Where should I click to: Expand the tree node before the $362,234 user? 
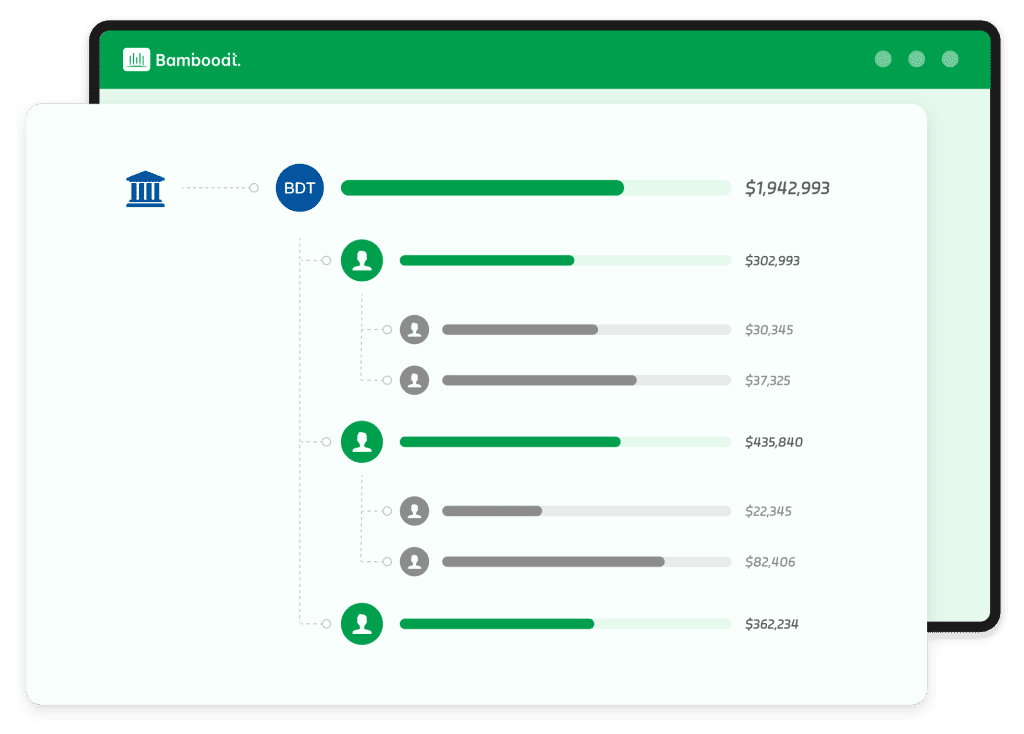(326, 624)
